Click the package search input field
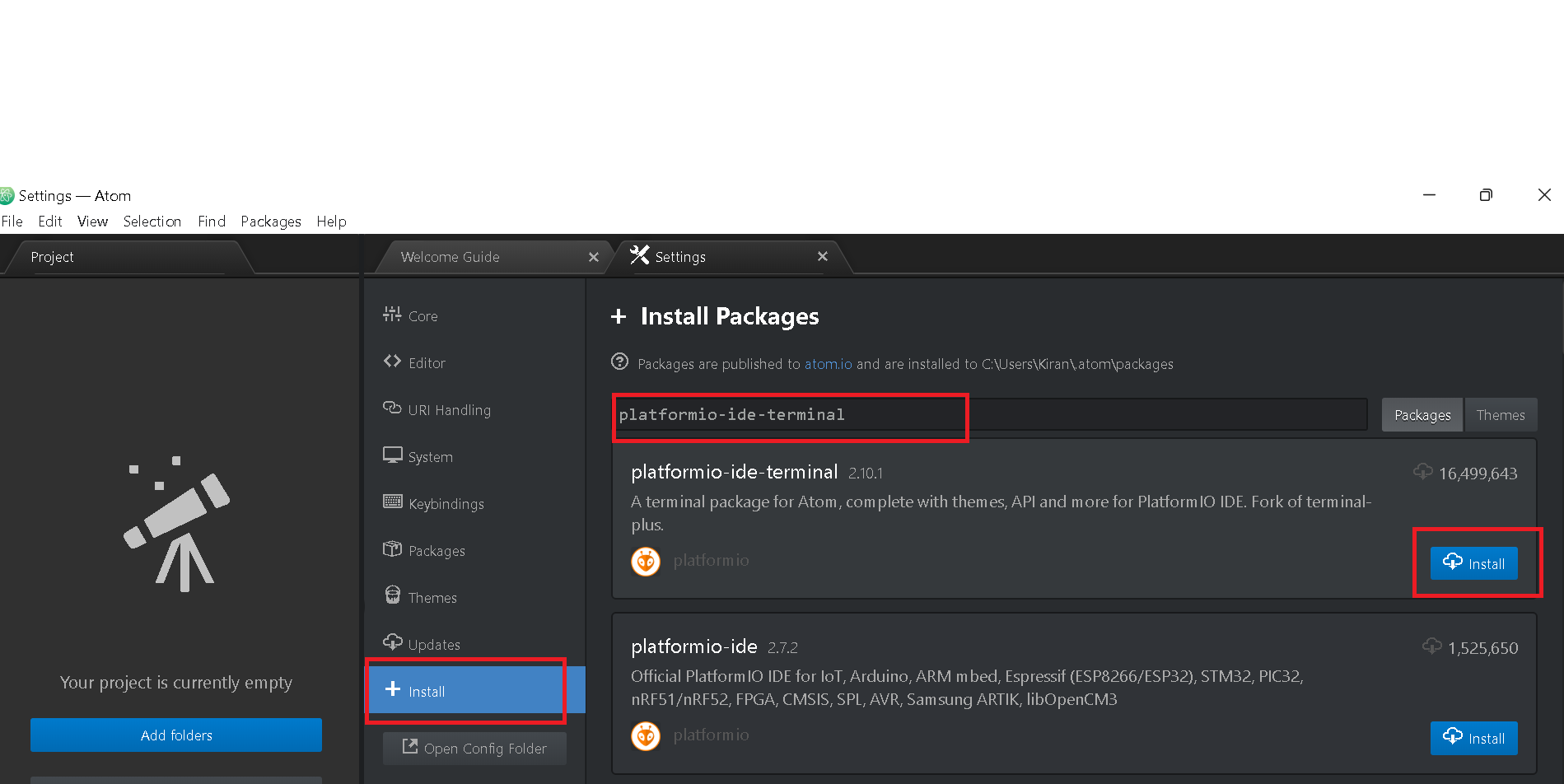Screen dimensions: 1564x784 pyautogui.click(x=990, y=414)
